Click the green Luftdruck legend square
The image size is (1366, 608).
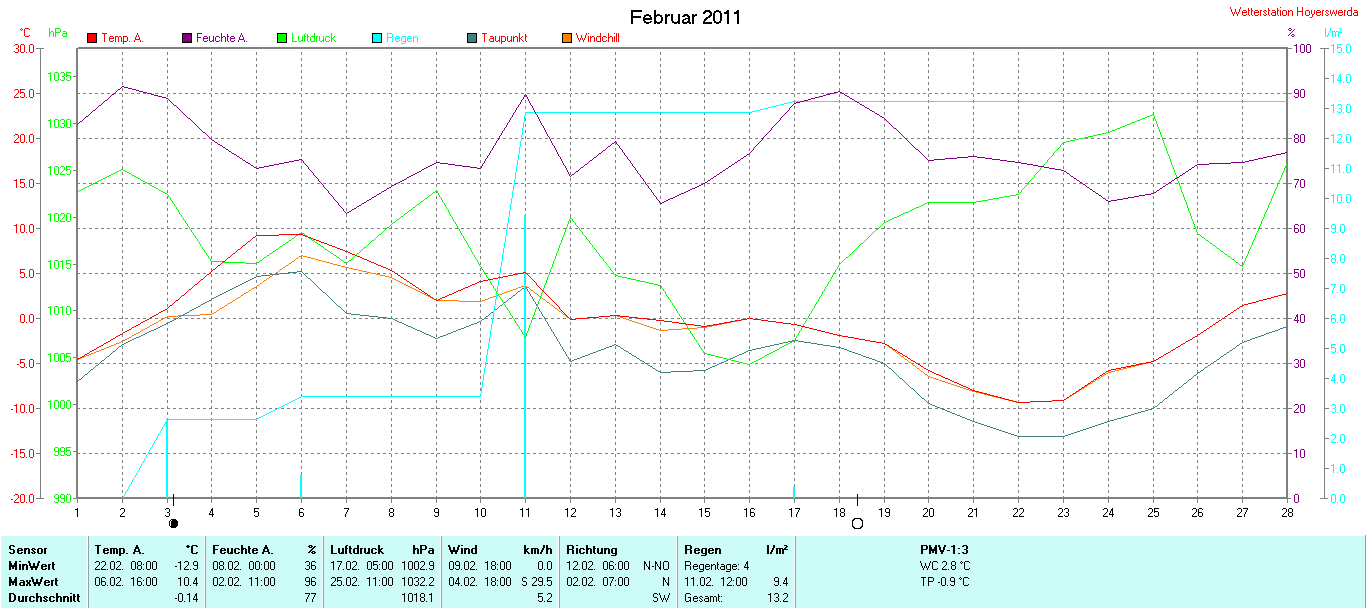coord(282,38)
